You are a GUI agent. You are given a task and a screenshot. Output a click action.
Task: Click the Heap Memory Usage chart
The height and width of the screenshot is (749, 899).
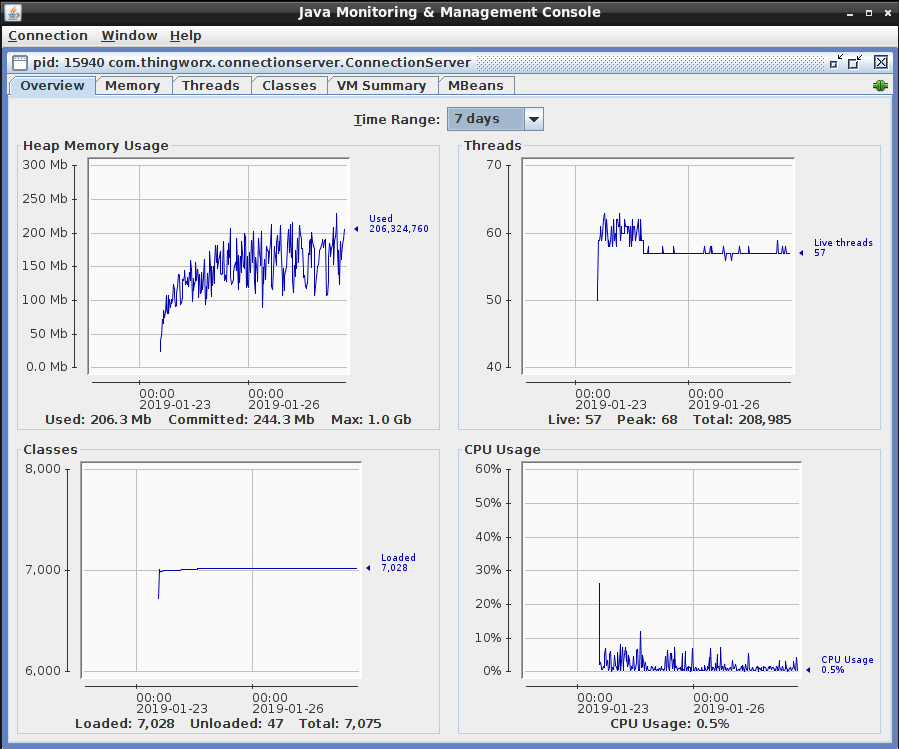218,270
